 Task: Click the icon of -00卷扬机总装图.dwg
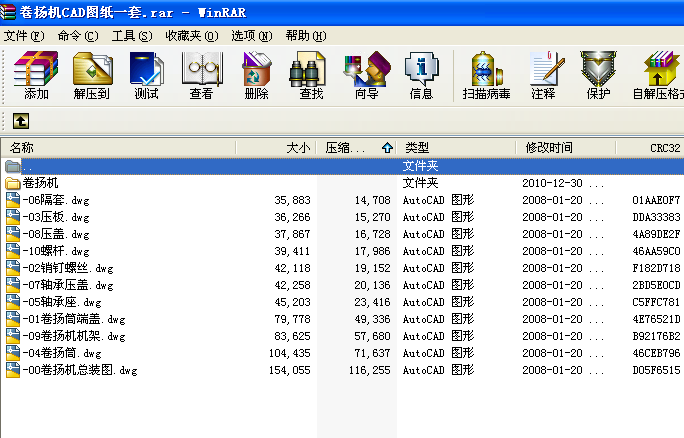pyautogui.click(x=13, y=370)
